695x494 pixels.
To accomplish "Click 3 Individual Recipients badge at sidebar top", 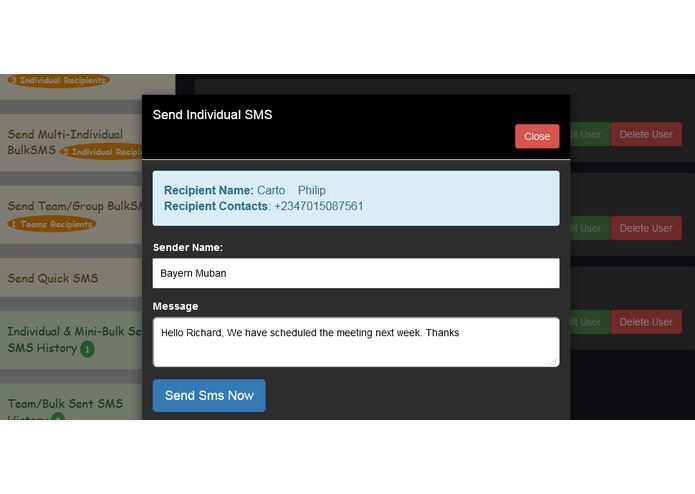I will (x=58, y=81).
